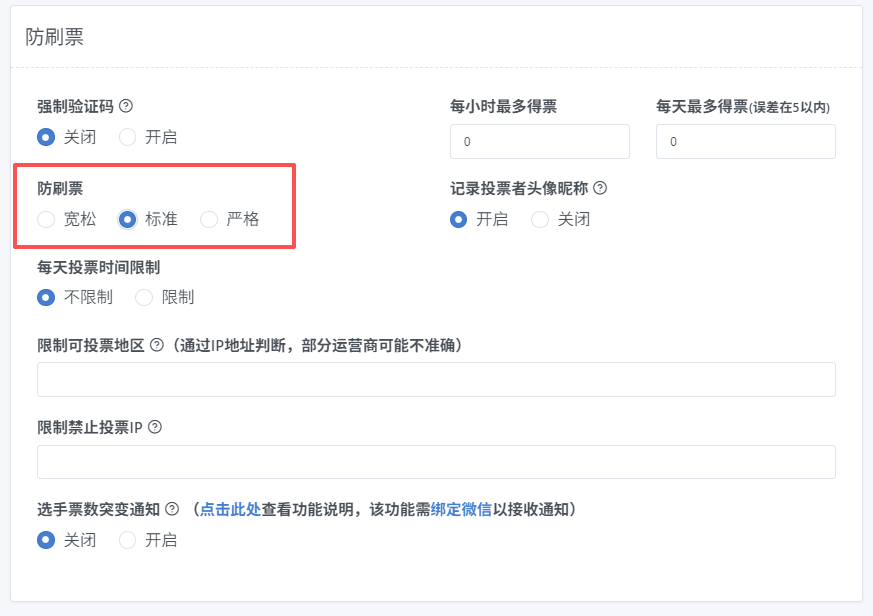Screen dimensions: 873x616
Task: Select 不限制 for daily voting time
Action: click(46, 297)
